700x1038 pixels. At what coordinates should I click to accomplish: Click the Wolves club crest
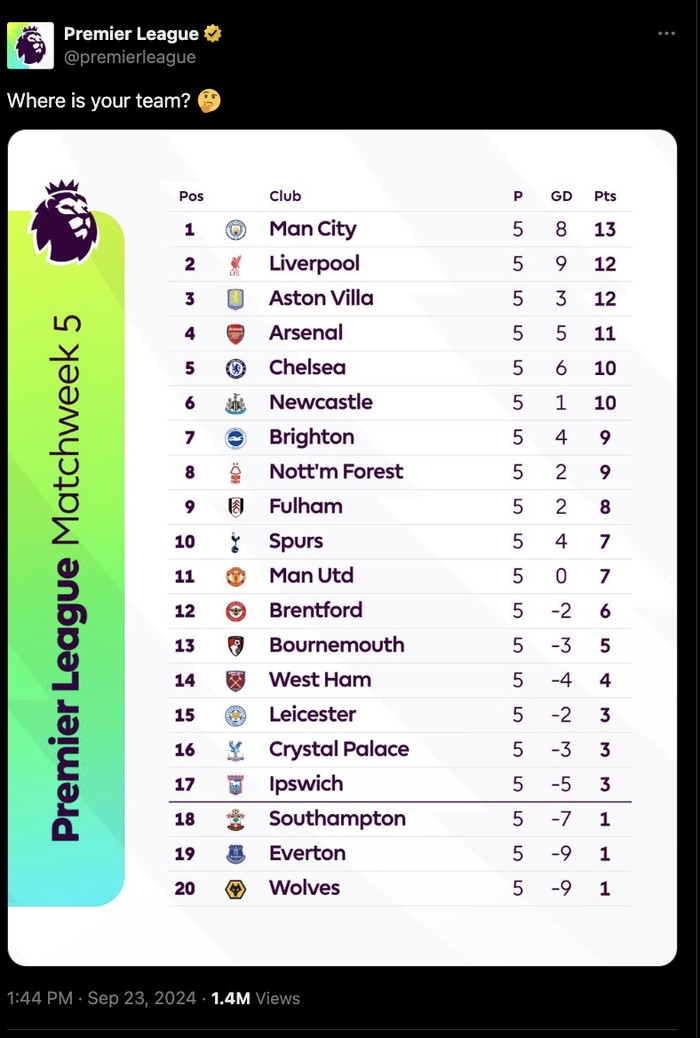click(236, 888)
